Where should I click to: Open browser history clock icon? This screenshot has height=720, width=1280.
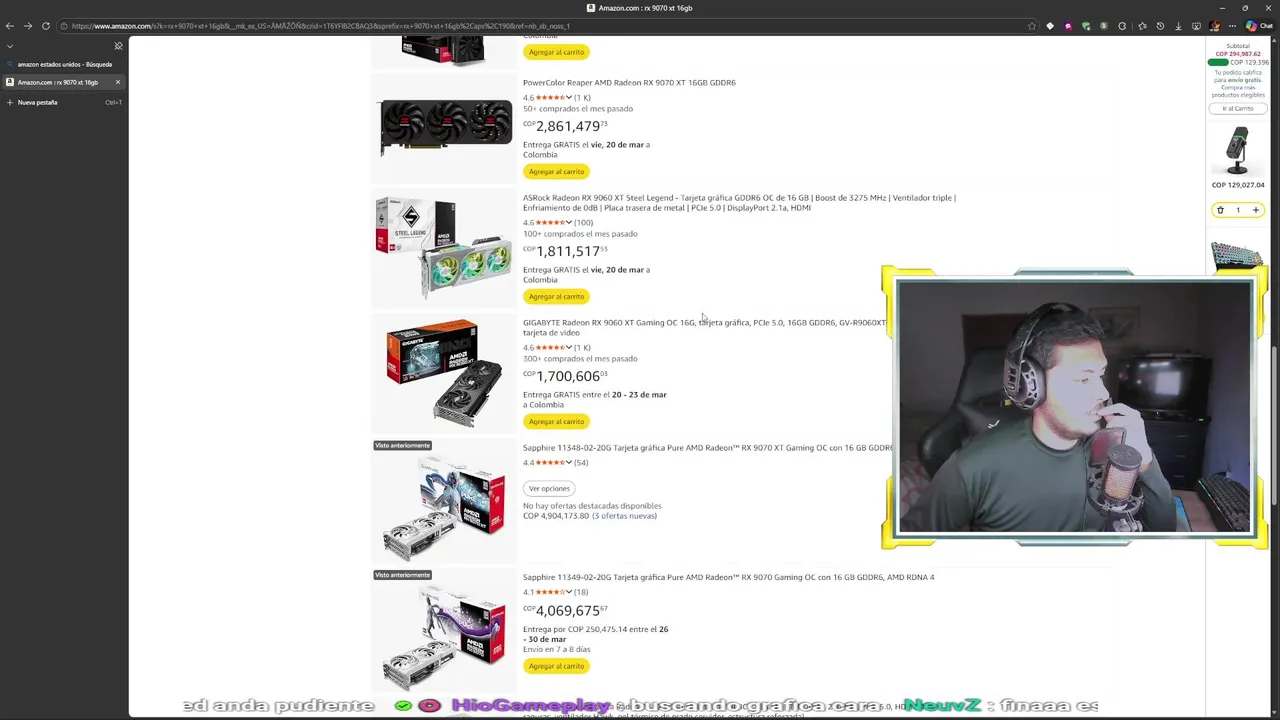pos(1160,26)
